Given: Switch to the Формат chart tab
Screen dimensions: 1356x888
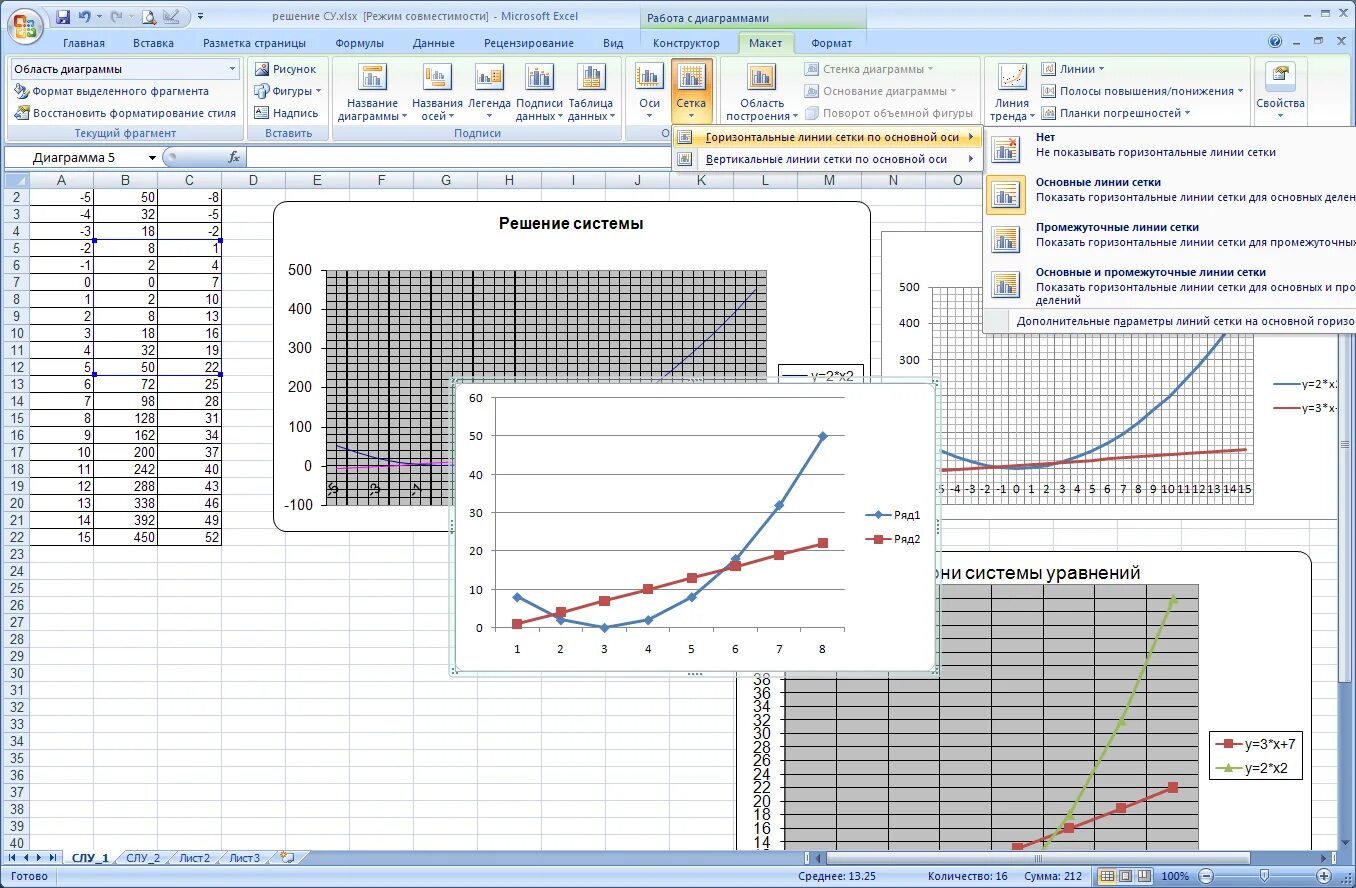Looking at the screenshot, I should [831, 43].
